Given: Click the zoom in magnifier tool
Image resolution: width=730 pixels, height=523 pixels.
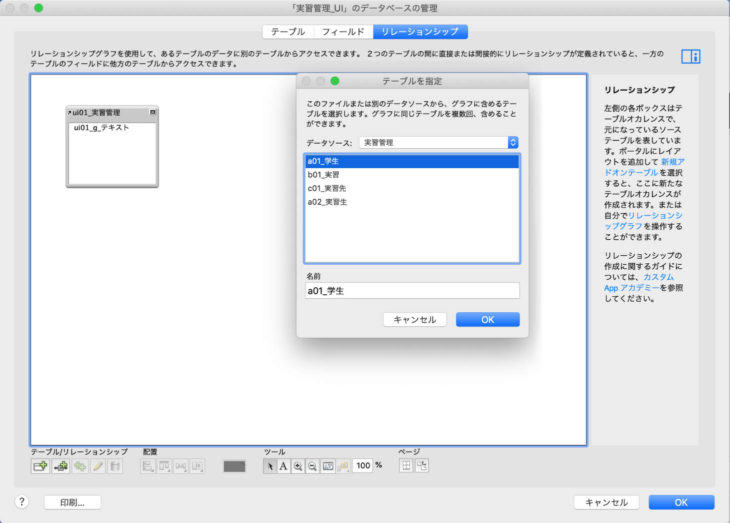Looking at the screenshot, I should (298, 466).
